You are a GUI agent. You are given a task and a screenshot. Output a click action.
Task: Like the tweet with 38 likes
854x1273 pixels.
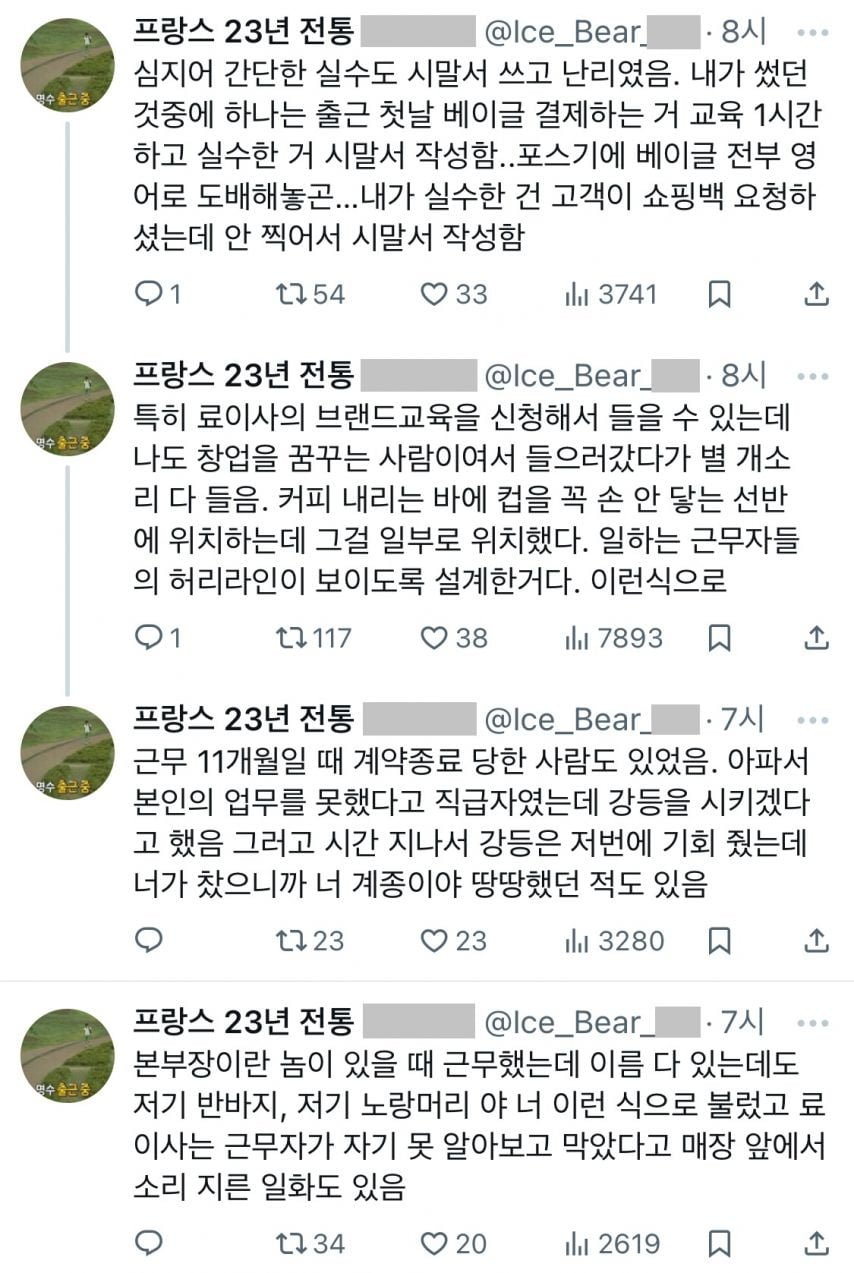(x=433, y=637)
